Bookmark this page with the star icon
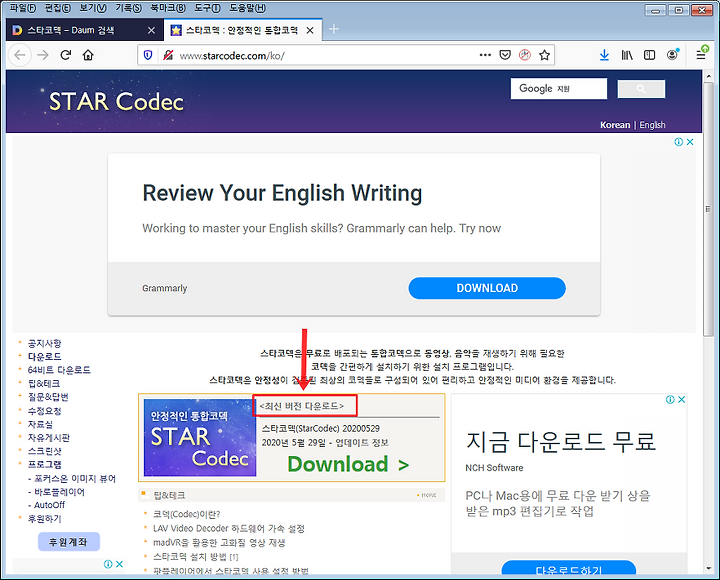This screenshot has height=580, width=720. coord(545,55)
